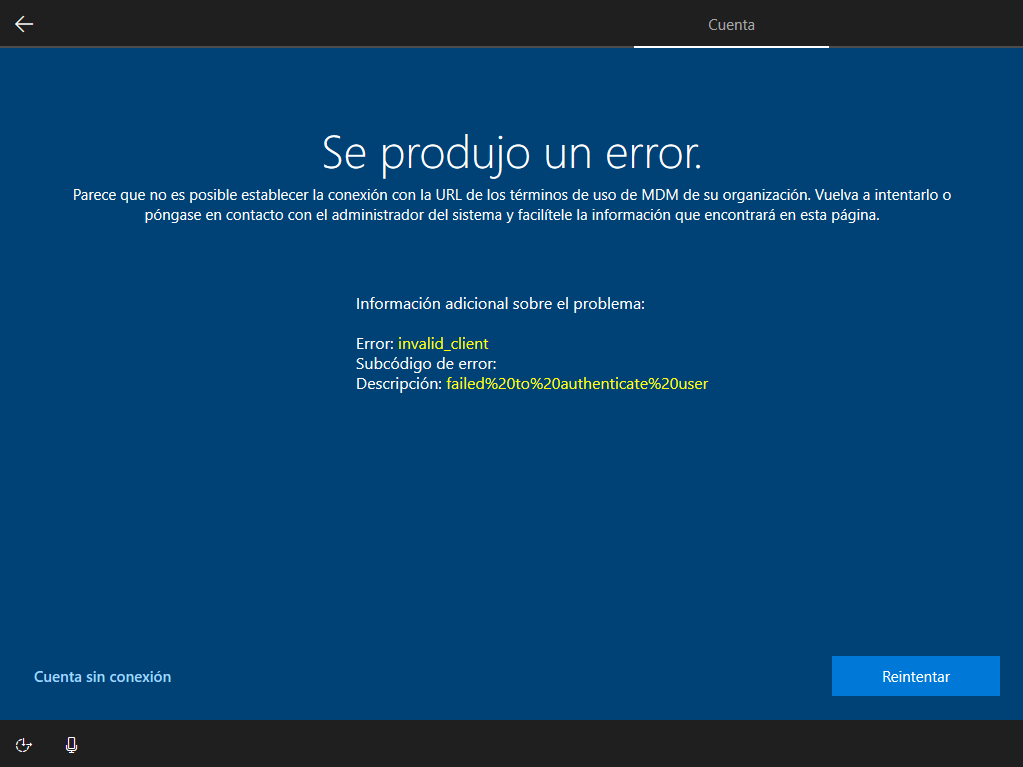This screenshot has height=767, width=1023.
Task: Retry the MDM connection with Reintentar
Action: pos(915,676)
